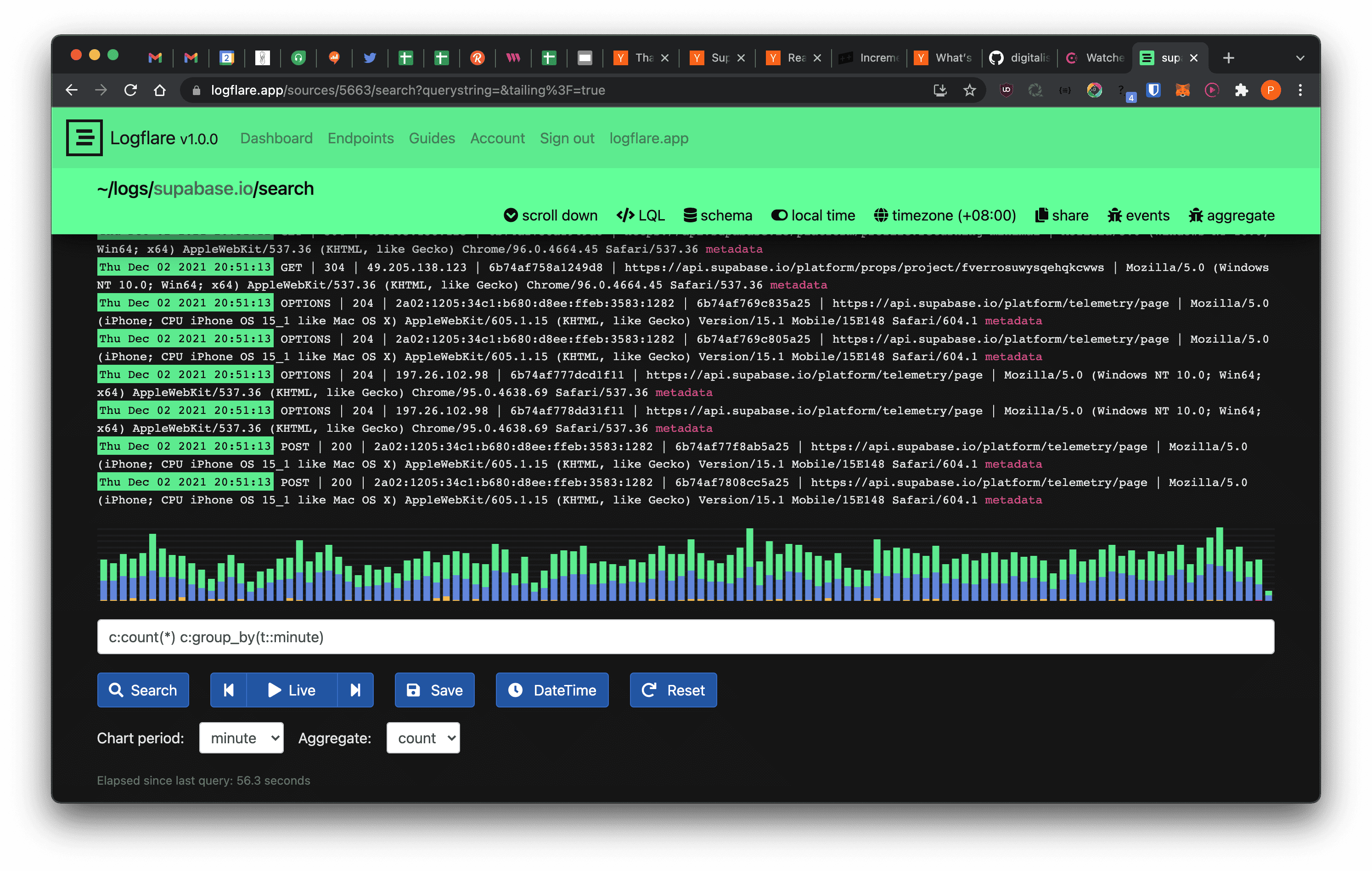Expand the browser tab search chevron
The height and width of the screenshot is (871, 1372).
(1299, 57)
